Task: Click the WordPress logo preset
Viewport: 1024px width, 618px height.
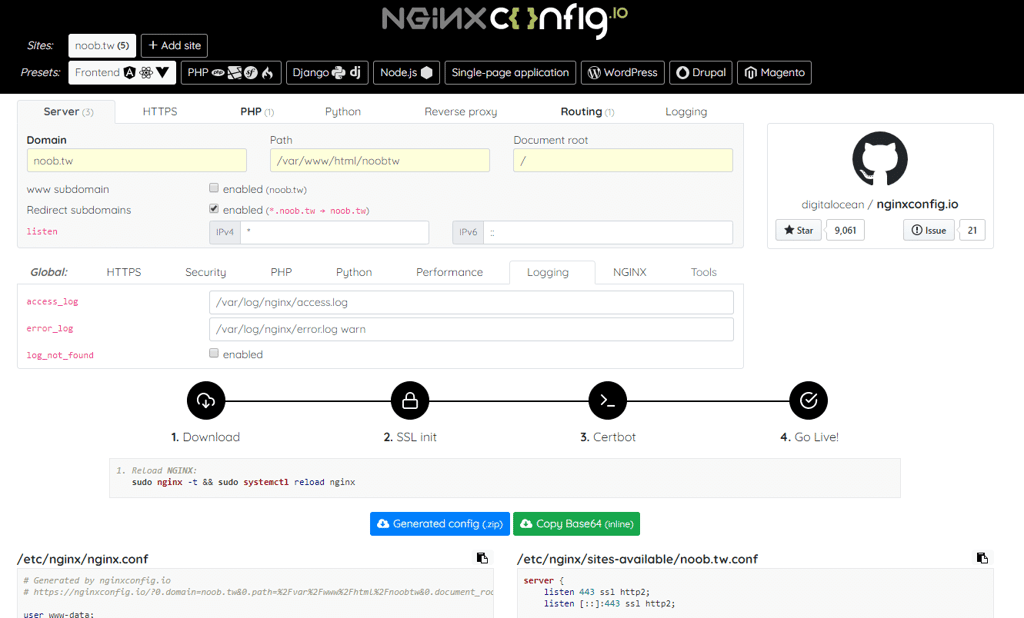Action: (x=596, y=72)
